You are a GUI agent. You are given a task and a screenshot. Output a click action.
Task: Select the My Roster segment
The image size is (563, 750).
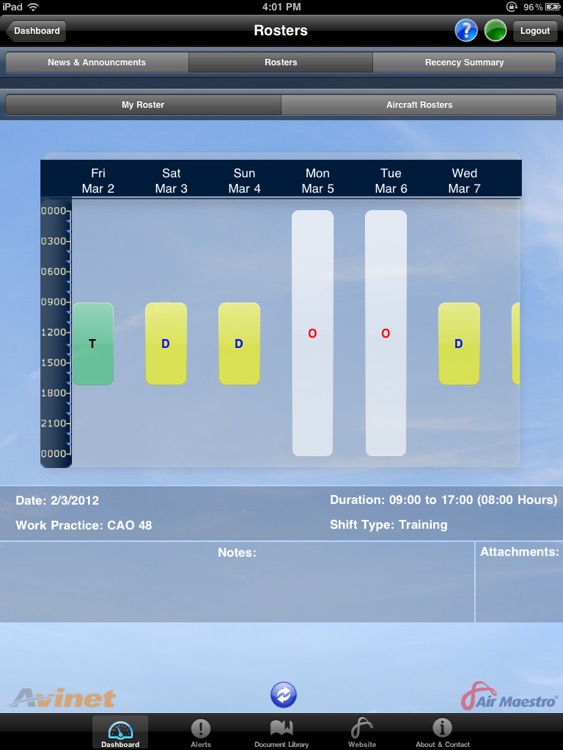point(143,105)
